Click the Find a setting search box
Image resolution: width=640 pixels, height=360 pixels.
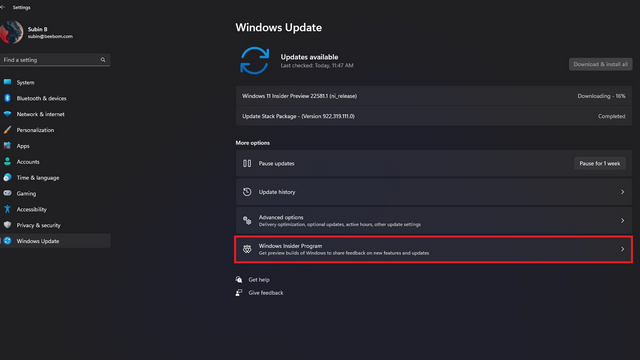click(55, 60)
